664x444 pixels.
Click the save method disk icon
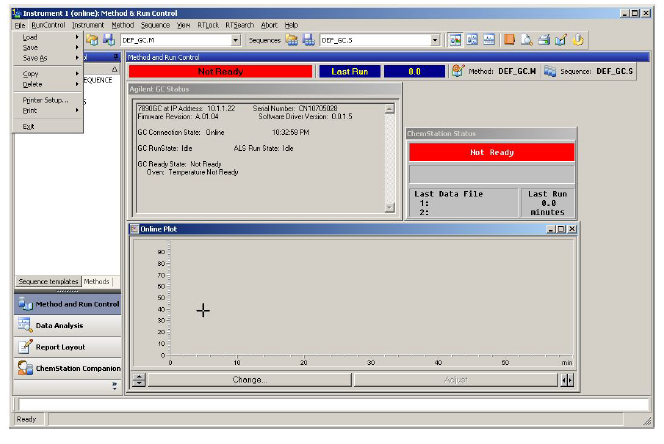[x=109, y=40]
